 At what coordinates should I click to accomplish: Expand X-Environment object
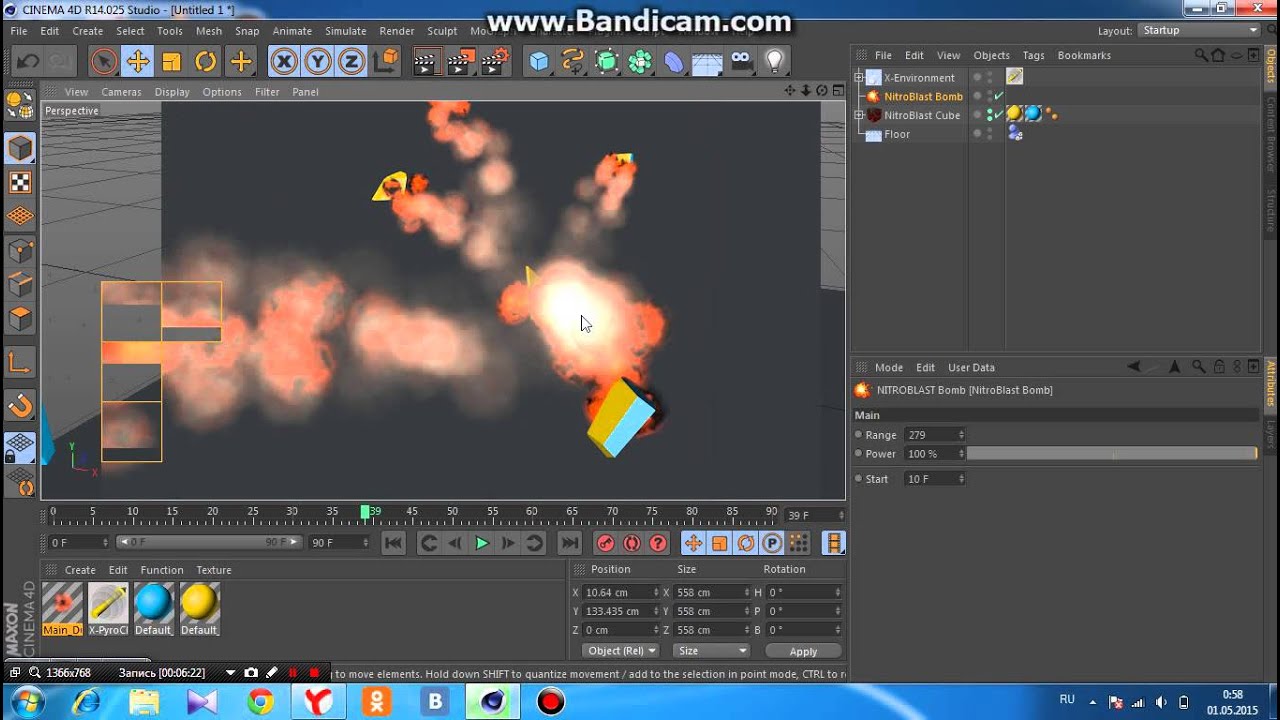click(x=858, y=78)
